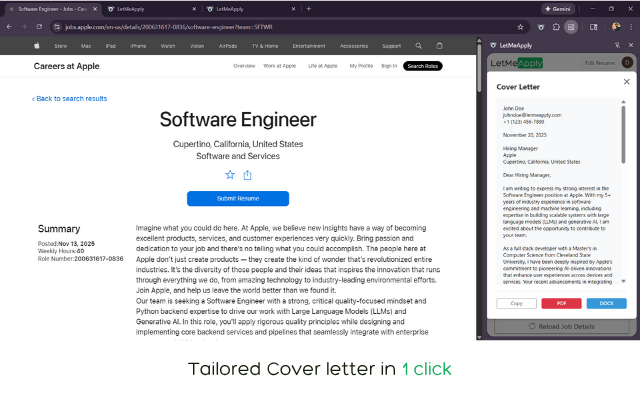This screenshot has height=400, width=640.
Task: Reload the current page
Action: [x=39, y=27]
